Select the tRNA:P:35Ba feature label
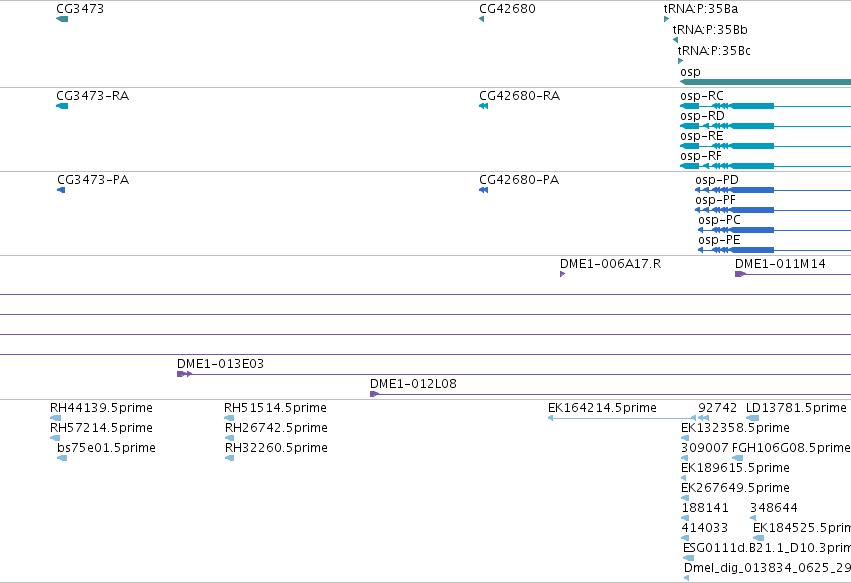Viewport: 851px width, 583px height. 701,9
